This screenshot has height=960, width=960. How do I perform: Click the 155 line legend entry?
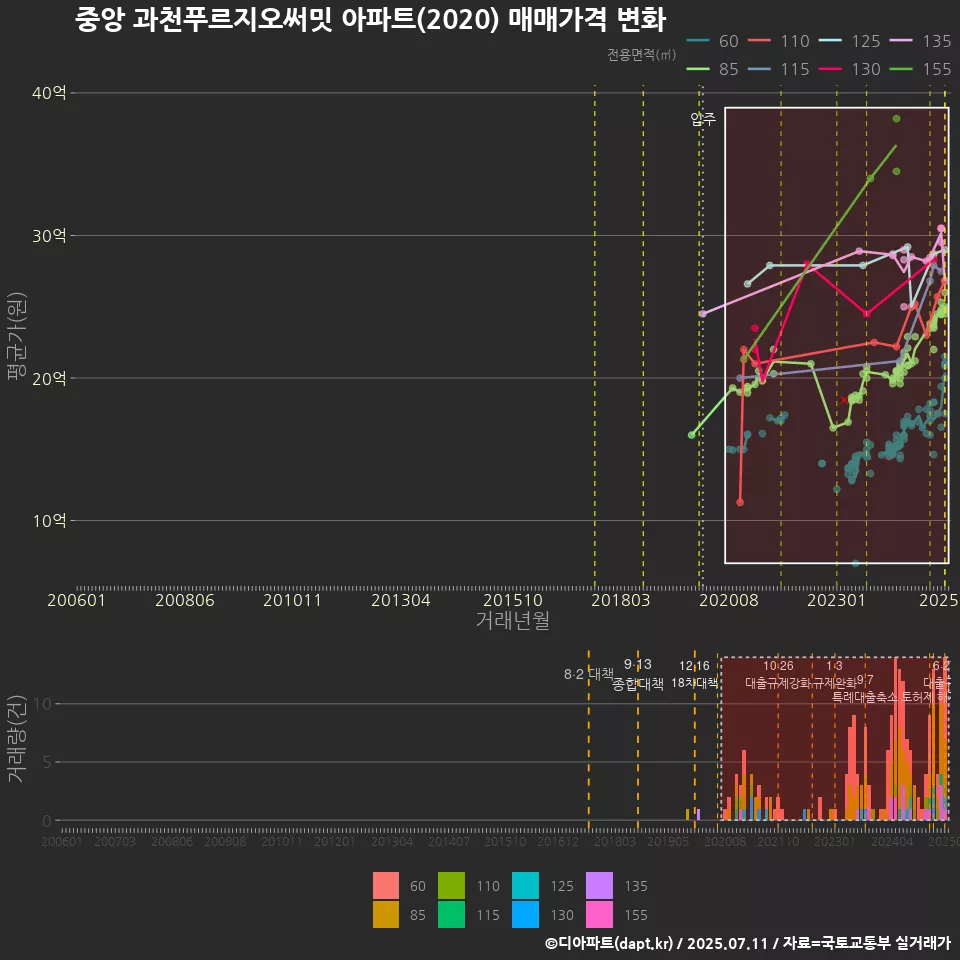pyautogui.click(x=921, y=69)
